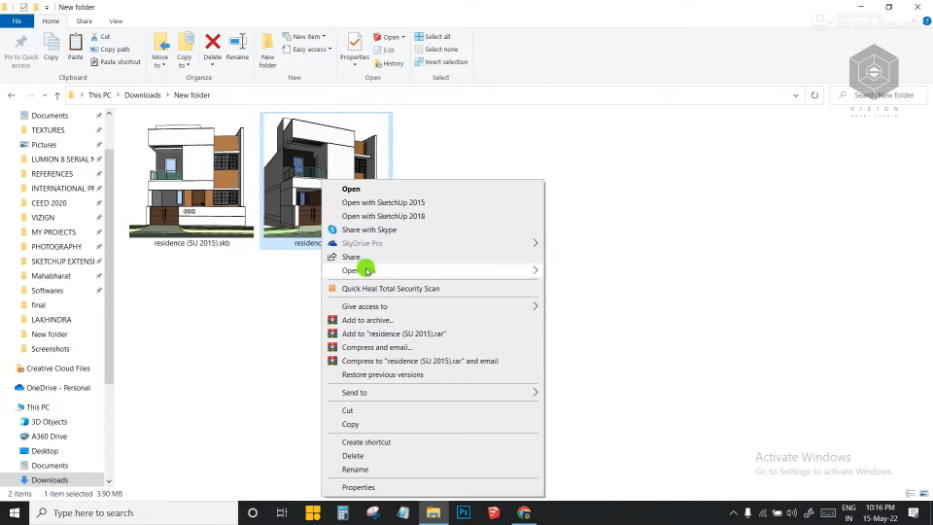Viewport: 933px width, 525px height.
Task: Switch to details view toggle
Action: click(x=910, y=493)
